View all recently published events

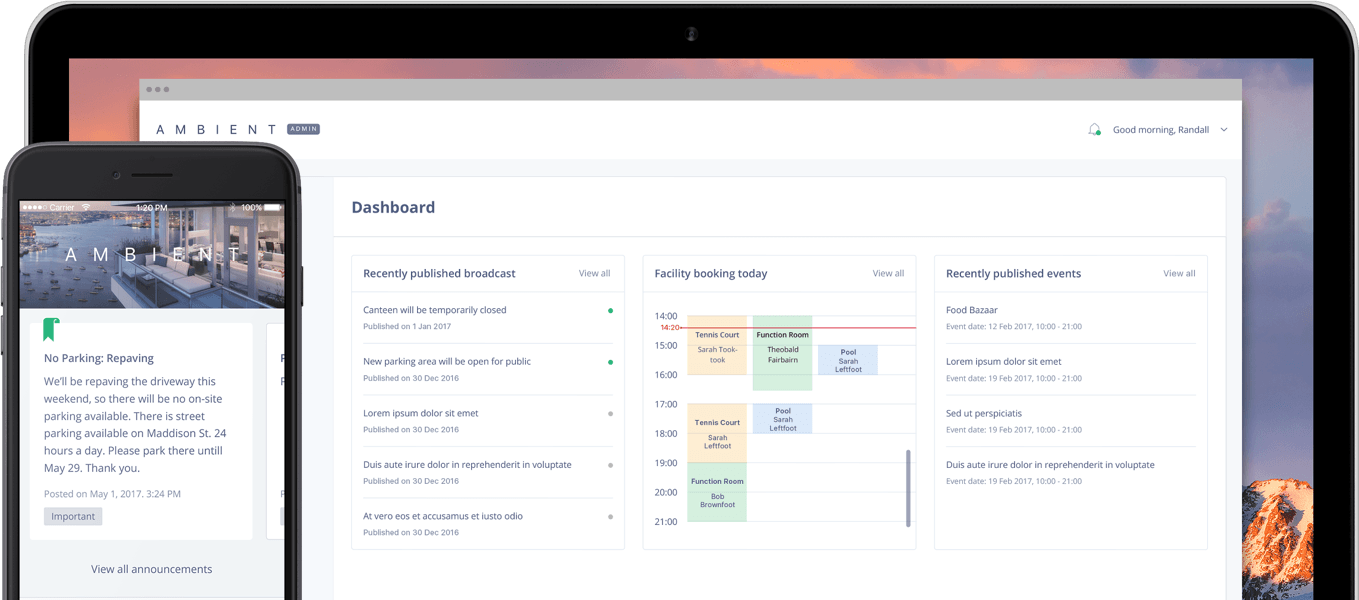click(x=1179, y=273)
